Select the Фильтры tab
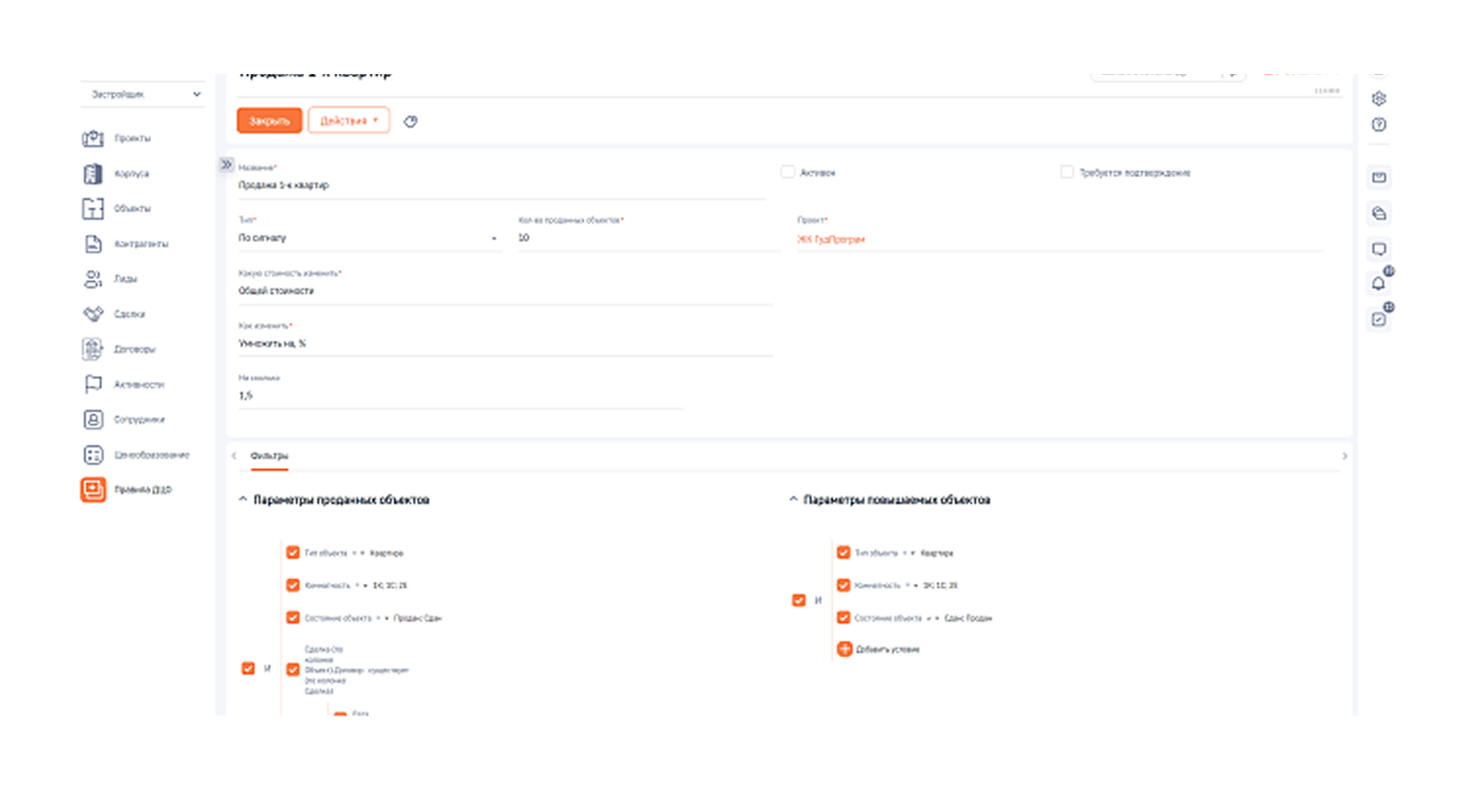The image size is (1474, 812). 269,456
